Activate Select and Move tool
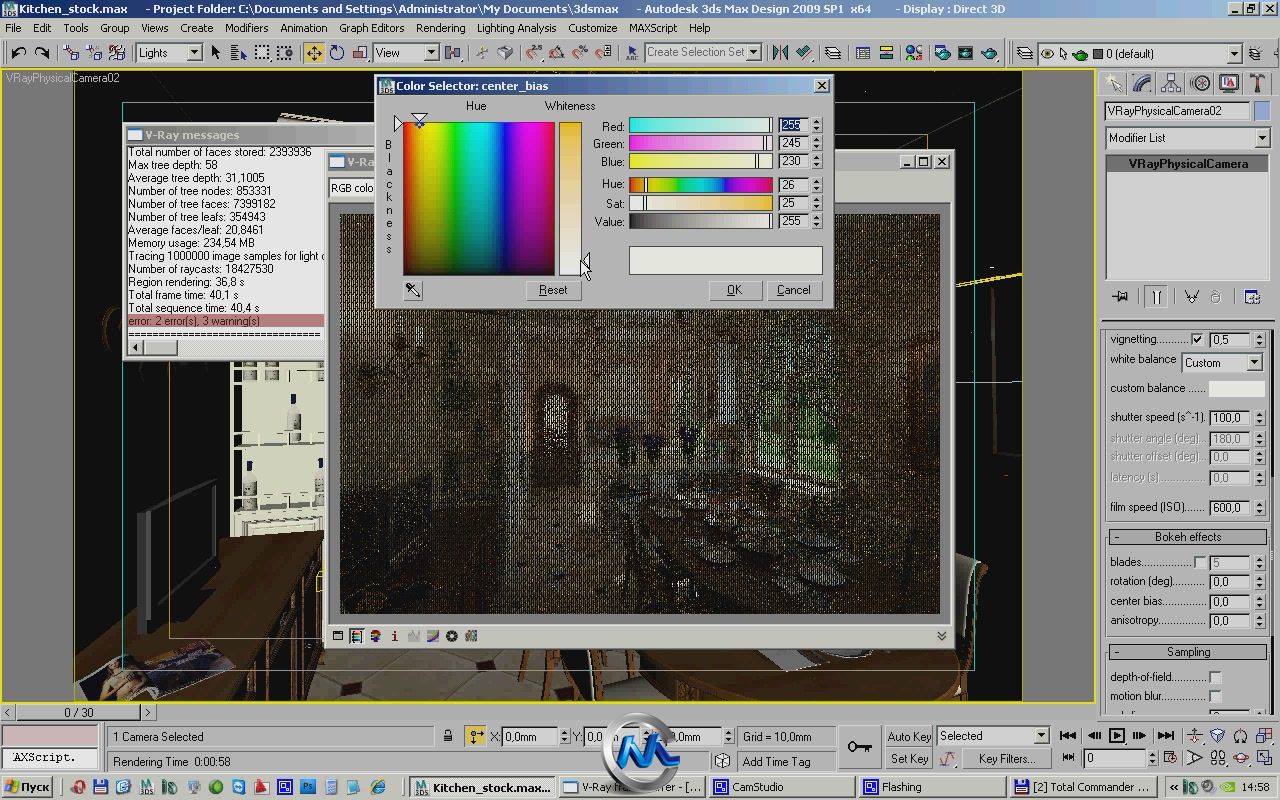 pos(314,53)
